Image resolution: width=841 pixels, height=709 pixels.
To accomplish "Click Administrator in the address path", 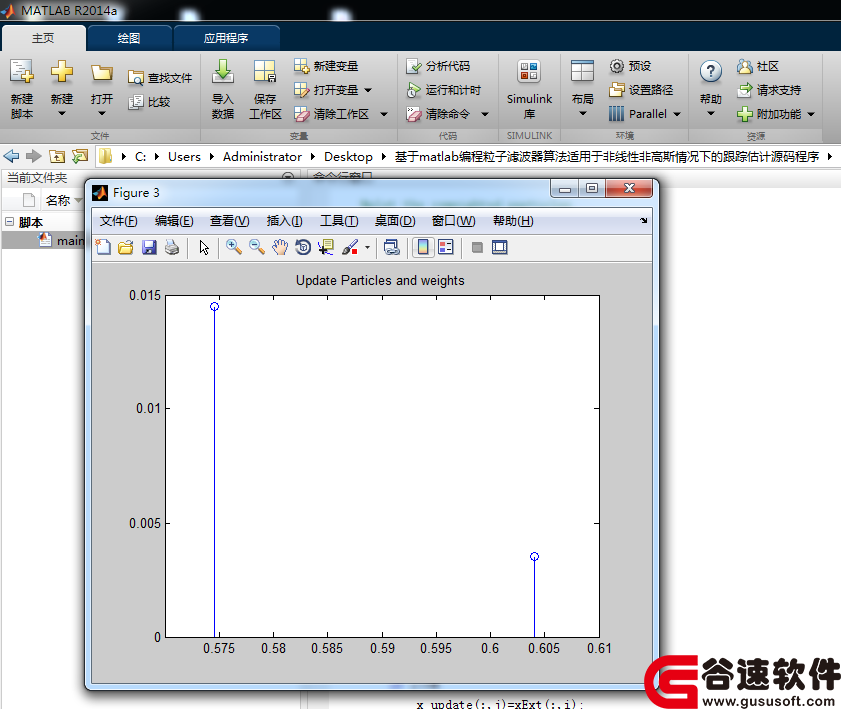I will (x=262, y=157).
